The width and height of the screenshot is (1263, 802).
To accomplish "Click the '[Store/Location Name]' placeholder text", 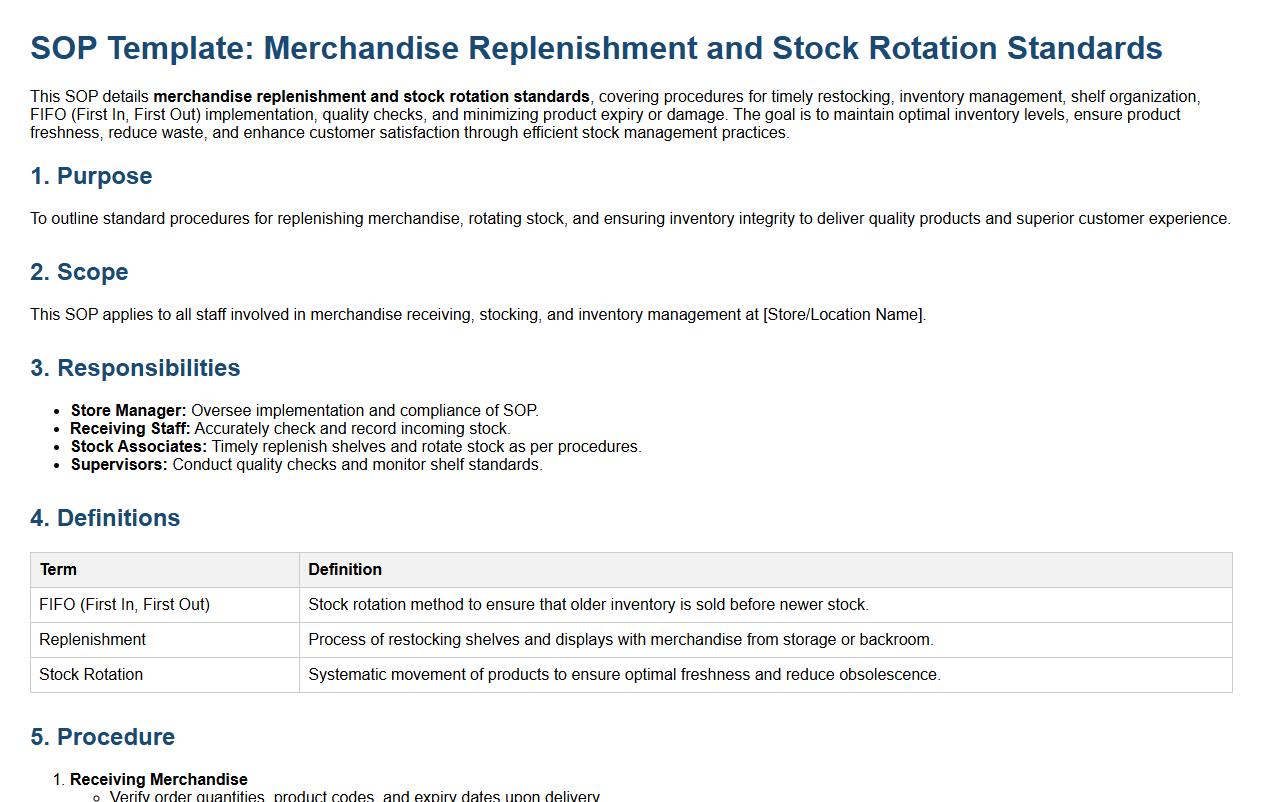I will 844,315.
